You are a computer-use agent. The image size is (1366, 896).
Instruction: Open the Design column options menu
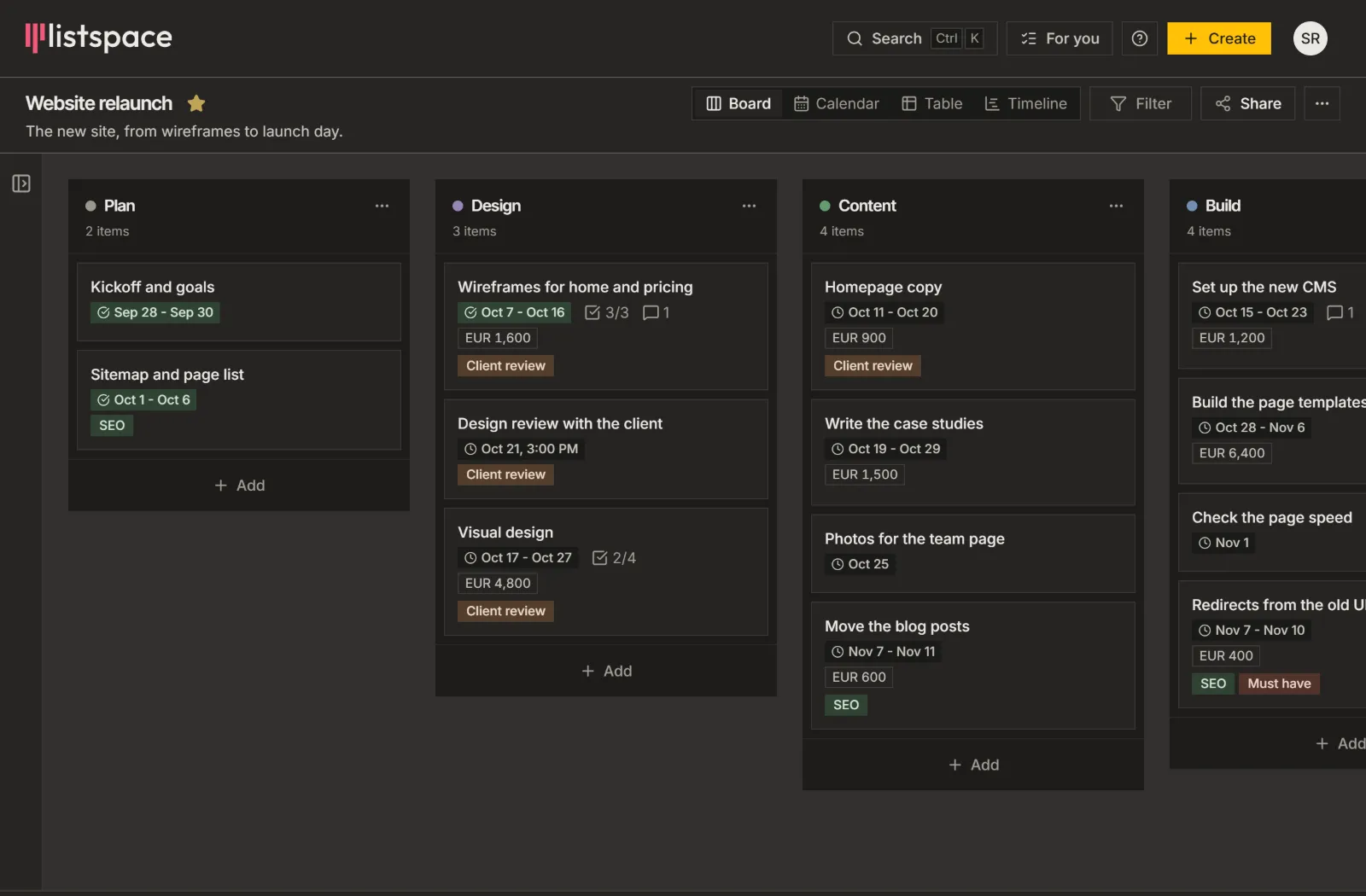[x=749, y=206]
